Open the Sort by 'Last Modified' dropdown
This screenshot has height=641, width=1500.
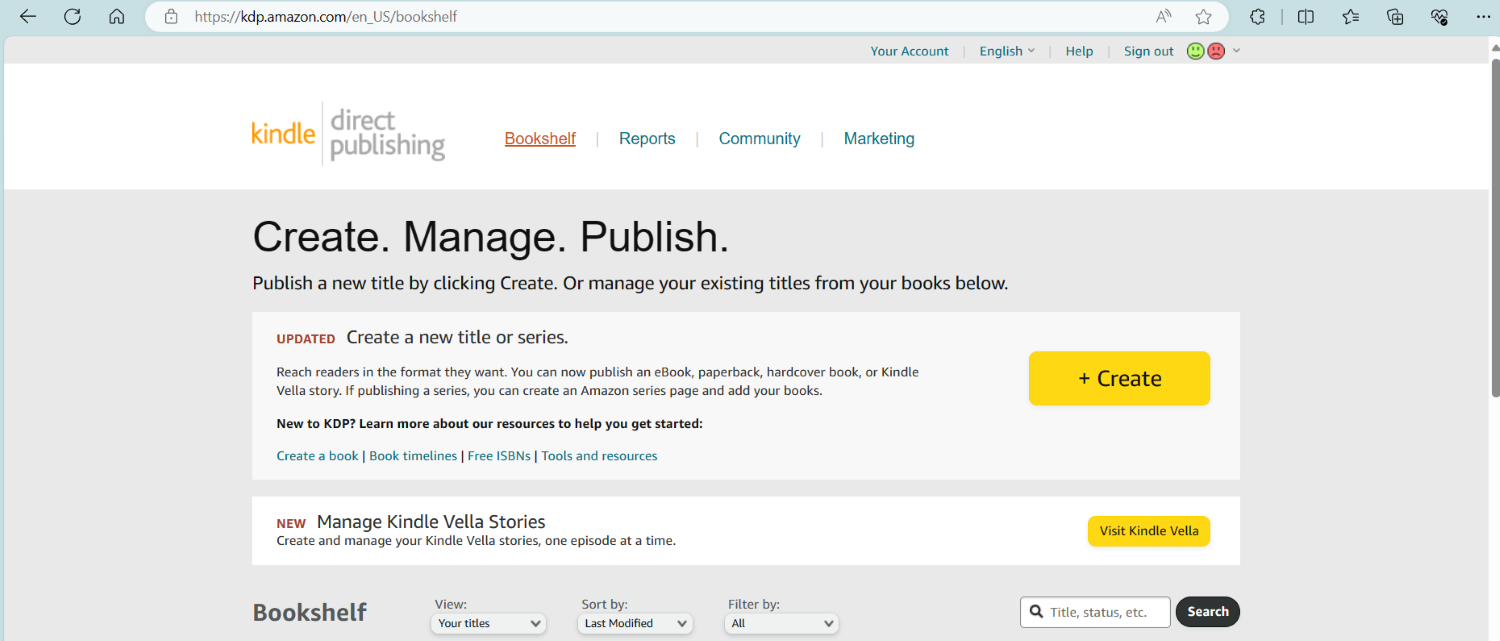(x=636, y=623)
